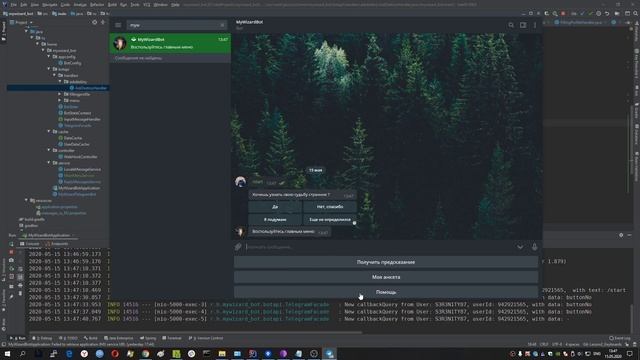
Task: Open the Windows notification center
Action: 630,353
